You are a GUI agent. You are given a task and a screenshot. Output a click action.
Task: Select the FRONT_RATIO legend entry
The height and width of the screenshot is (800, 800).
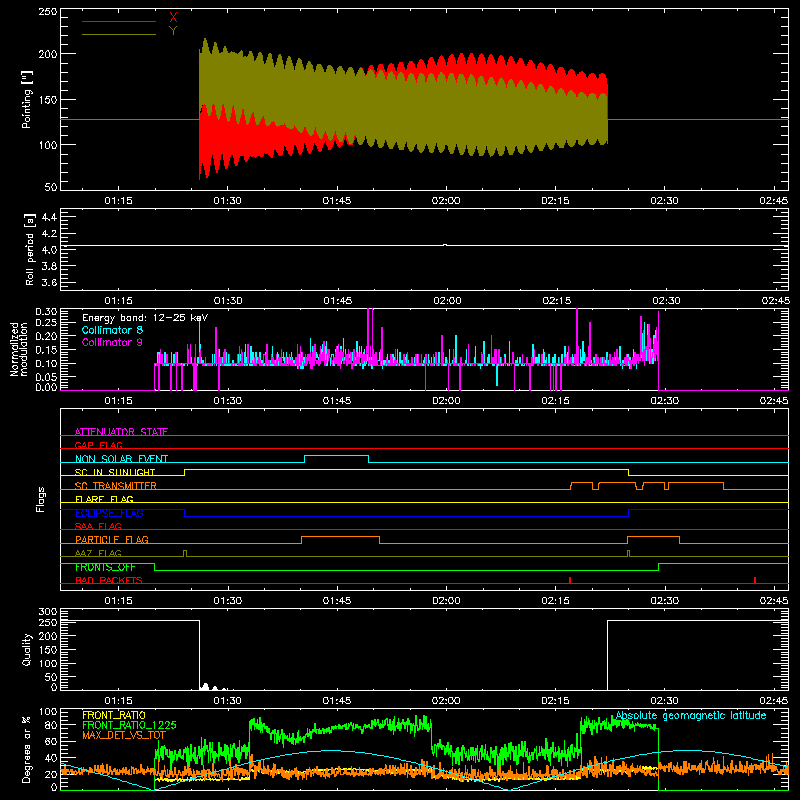click(114, 715)
